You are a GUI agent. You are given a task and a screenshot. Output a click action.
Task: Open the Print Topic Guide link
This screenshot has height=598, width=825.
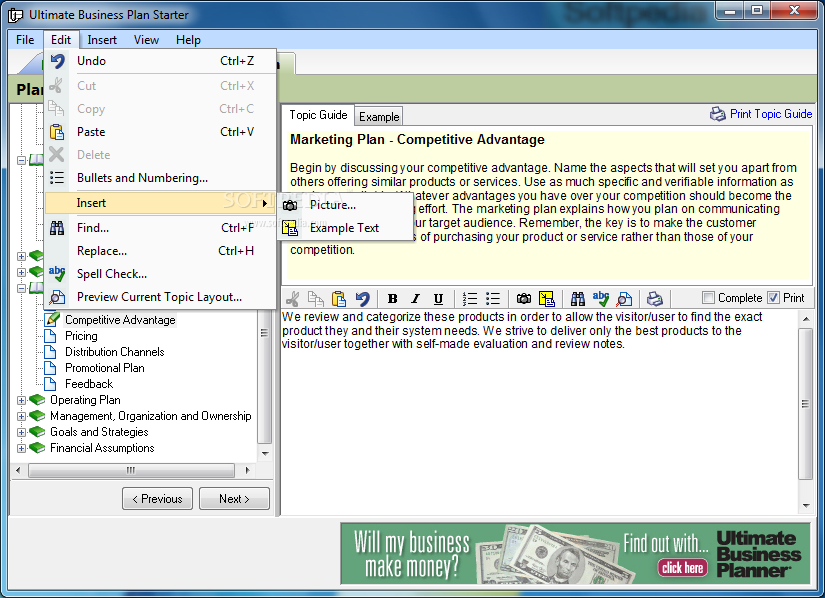click(x=771, y=114)
